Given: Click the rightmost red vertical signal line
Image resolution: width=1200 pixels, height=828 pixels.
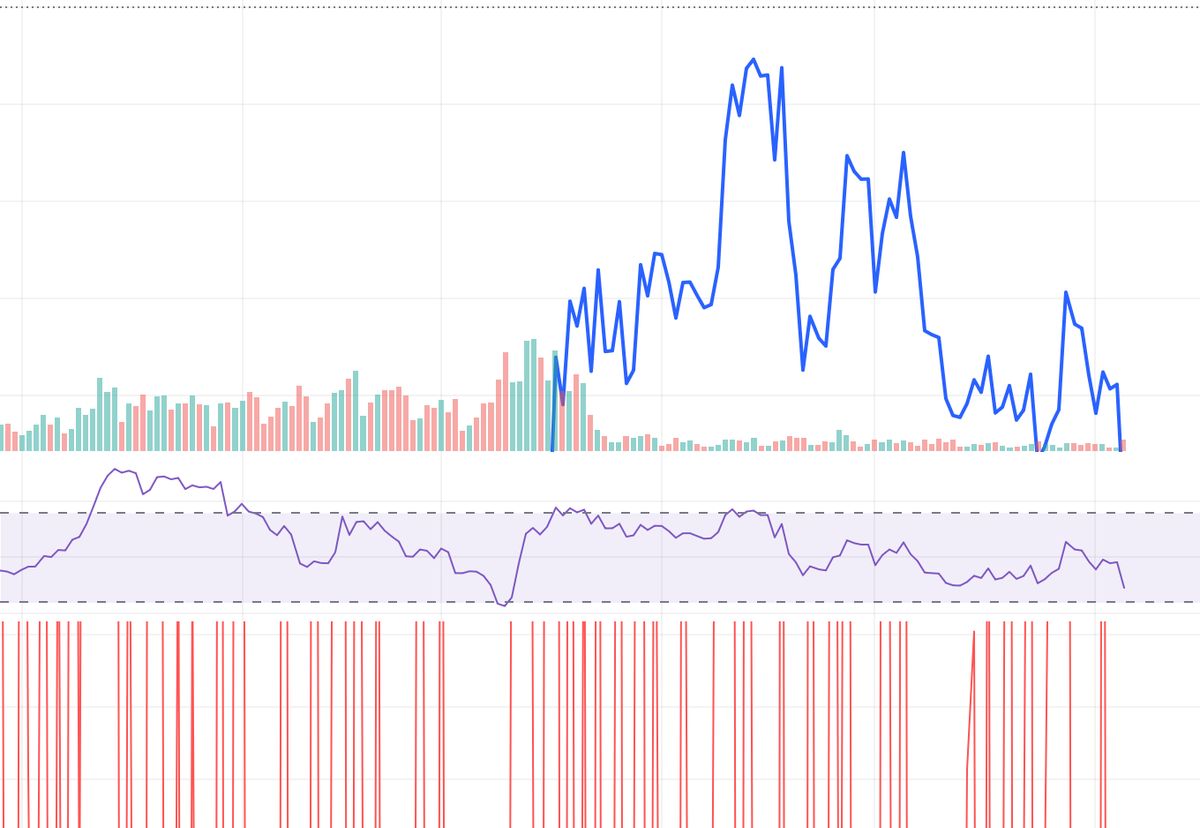Looking at the screenshot, I should [1105, 720].
